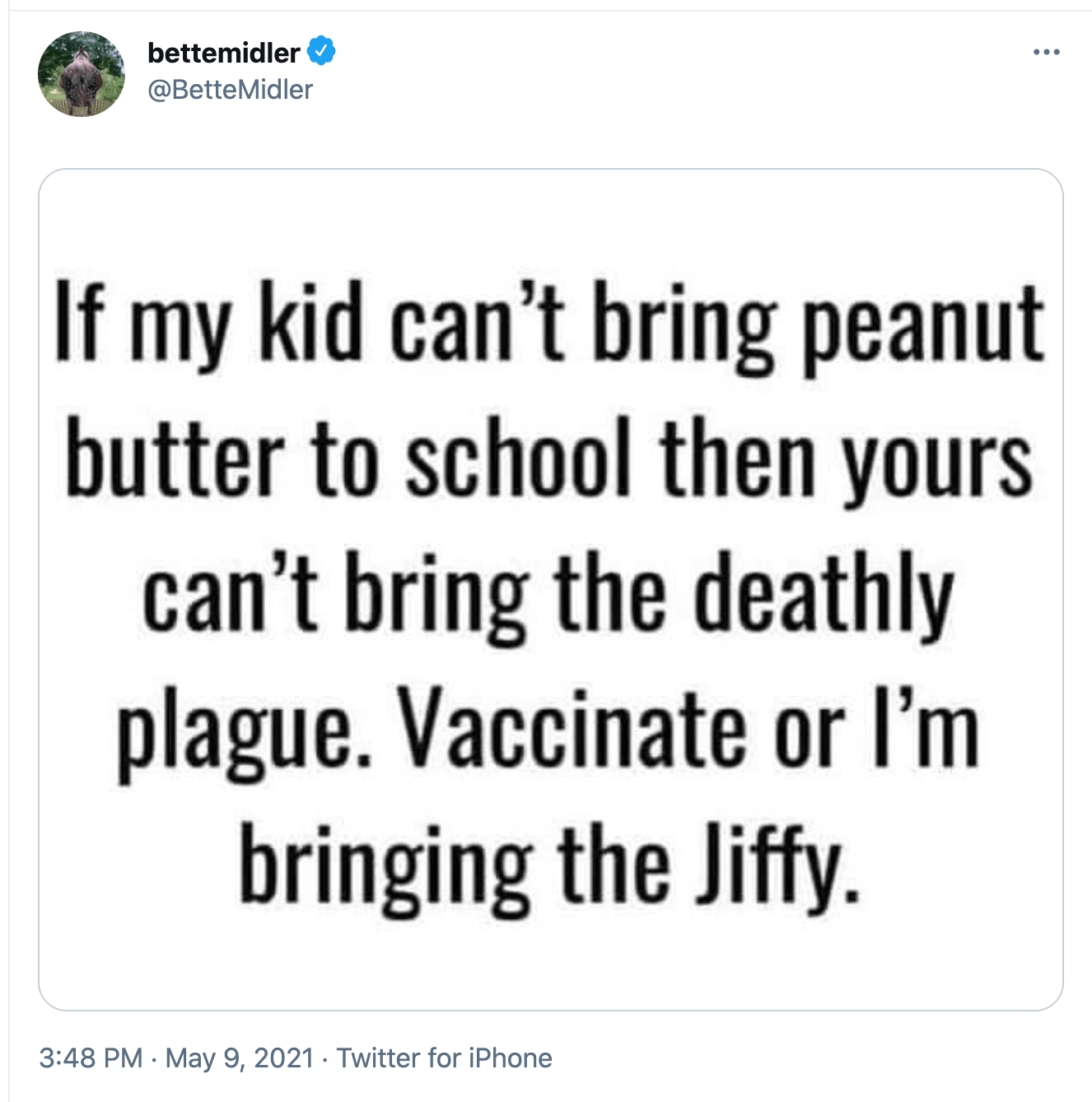Click the word 'butter' in the meme
The image size is (1092, 1102).
pos(175,459)
